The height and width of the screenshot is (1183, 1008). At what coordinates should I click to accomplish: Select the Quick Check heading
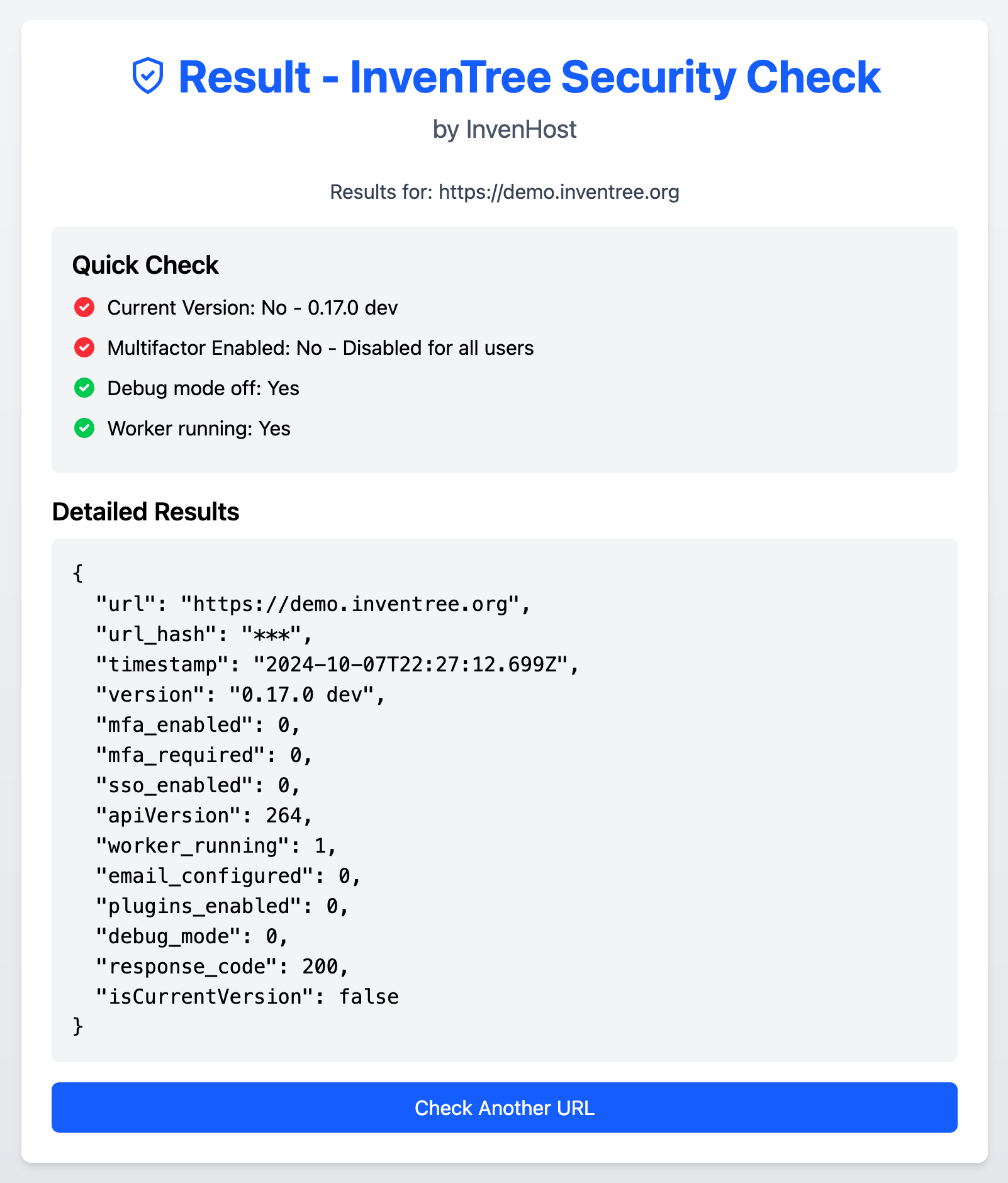145,265
